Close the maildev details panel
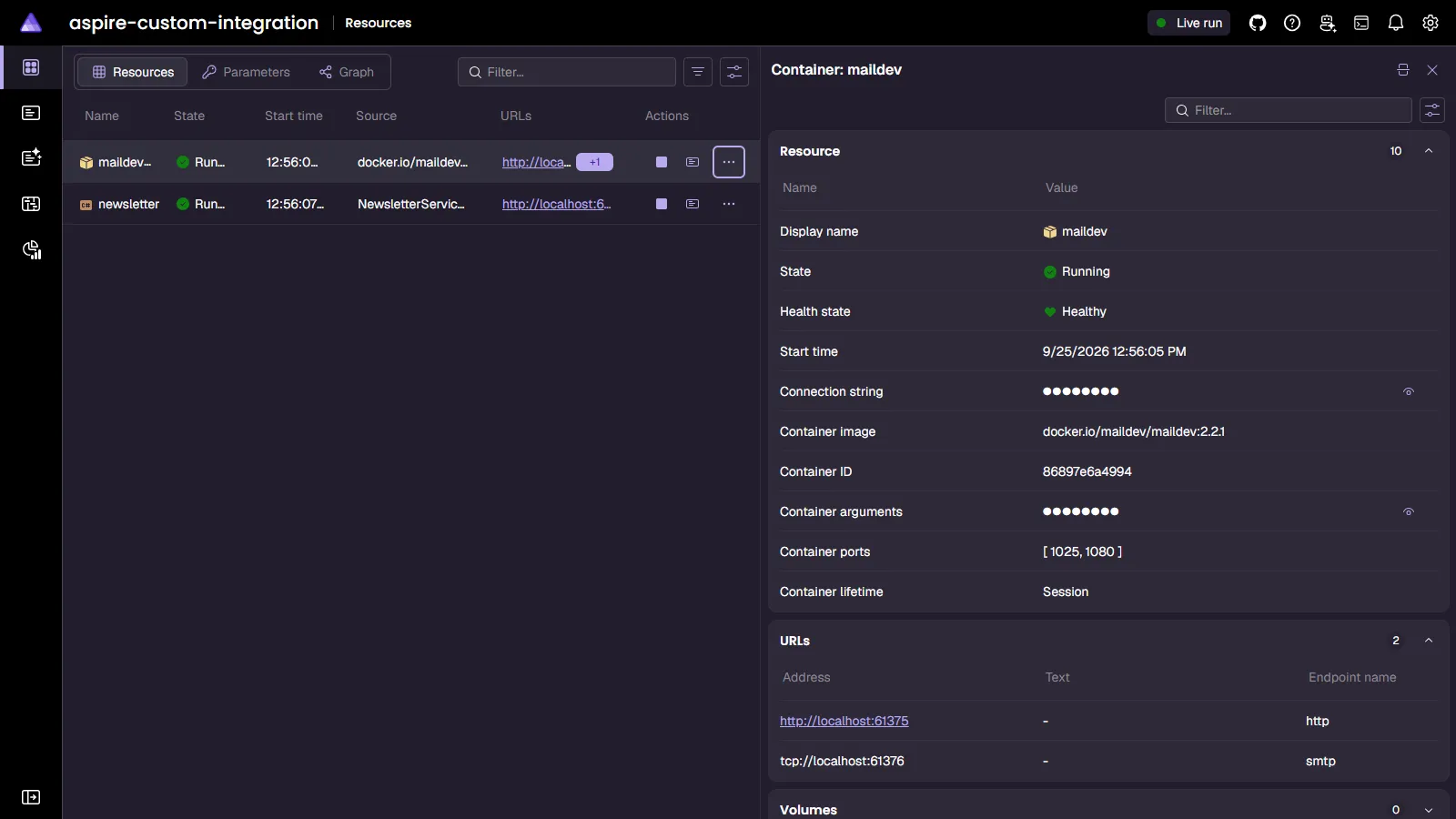The height and width of the screenshot is (819, 1456). [x=1432, y=70]
